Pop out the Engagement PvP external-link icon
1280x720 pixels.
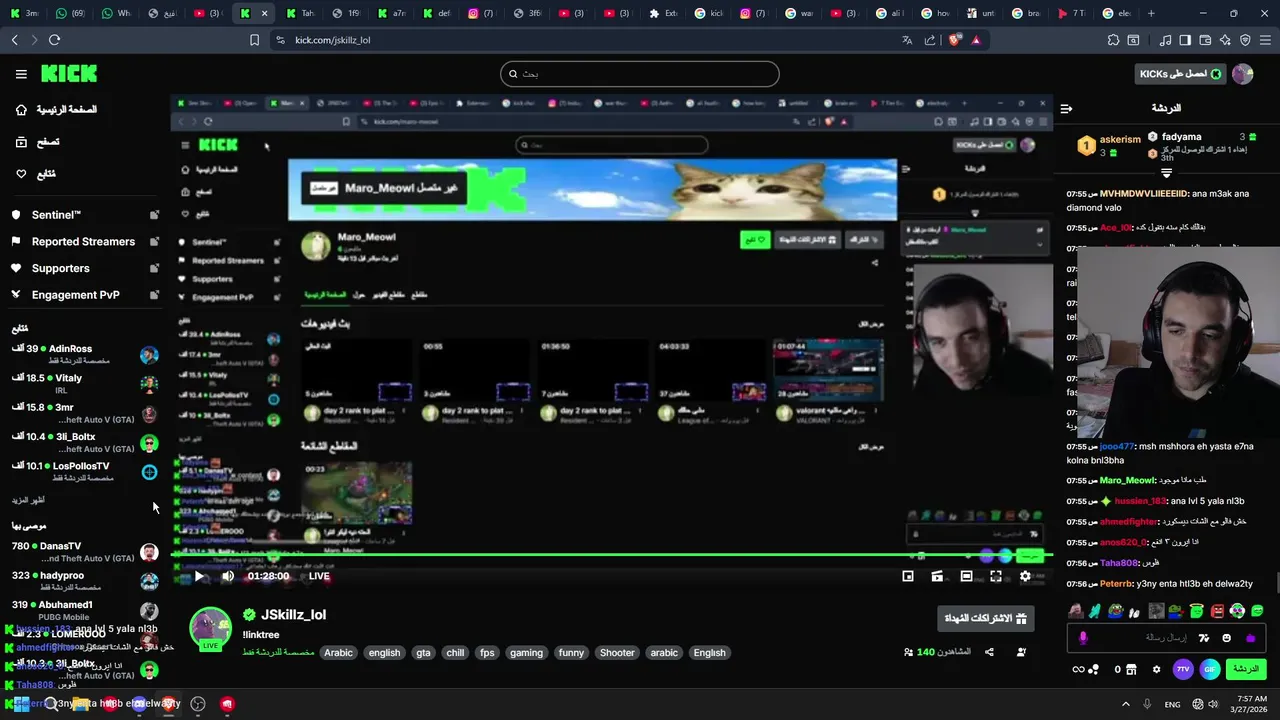[x=154, y=295]
